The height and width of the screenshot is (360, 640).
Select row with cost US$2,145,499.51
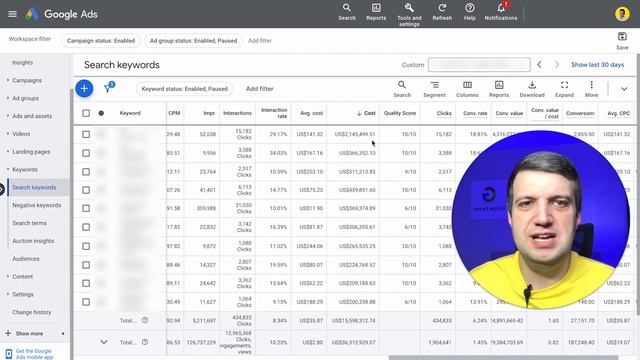tap(86, 134)
